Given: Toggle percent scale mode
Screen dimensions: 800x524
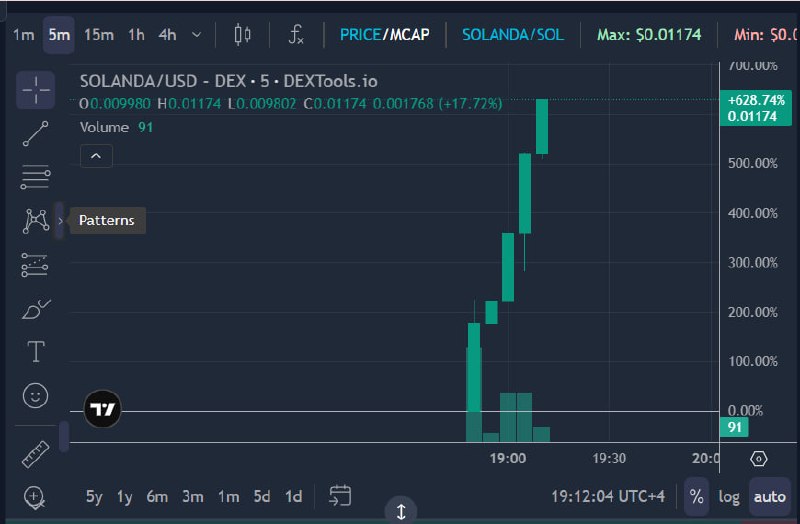Looking at the screenshot, I should pos(696,496).
